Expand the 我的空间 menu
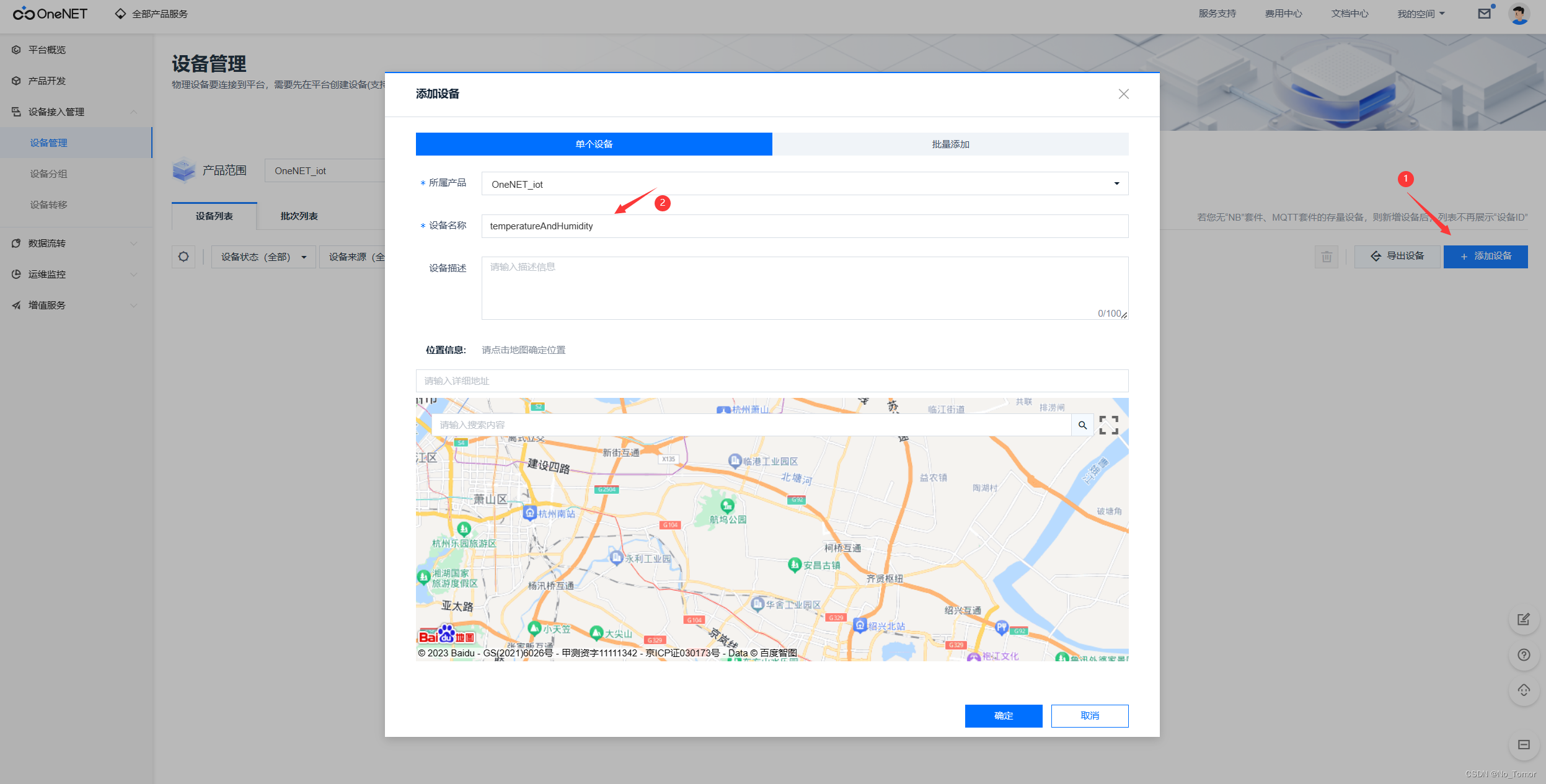Image resolution: width=1546 pixels, height=784 pixels. pos(1421,14)
